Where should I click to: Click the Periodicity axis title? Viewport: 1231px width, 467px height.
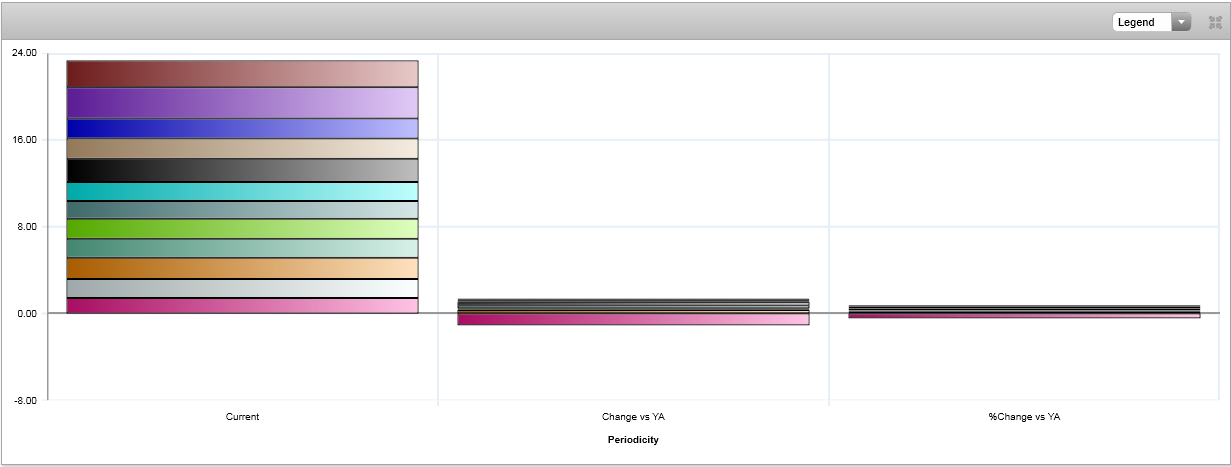point(633,440)
